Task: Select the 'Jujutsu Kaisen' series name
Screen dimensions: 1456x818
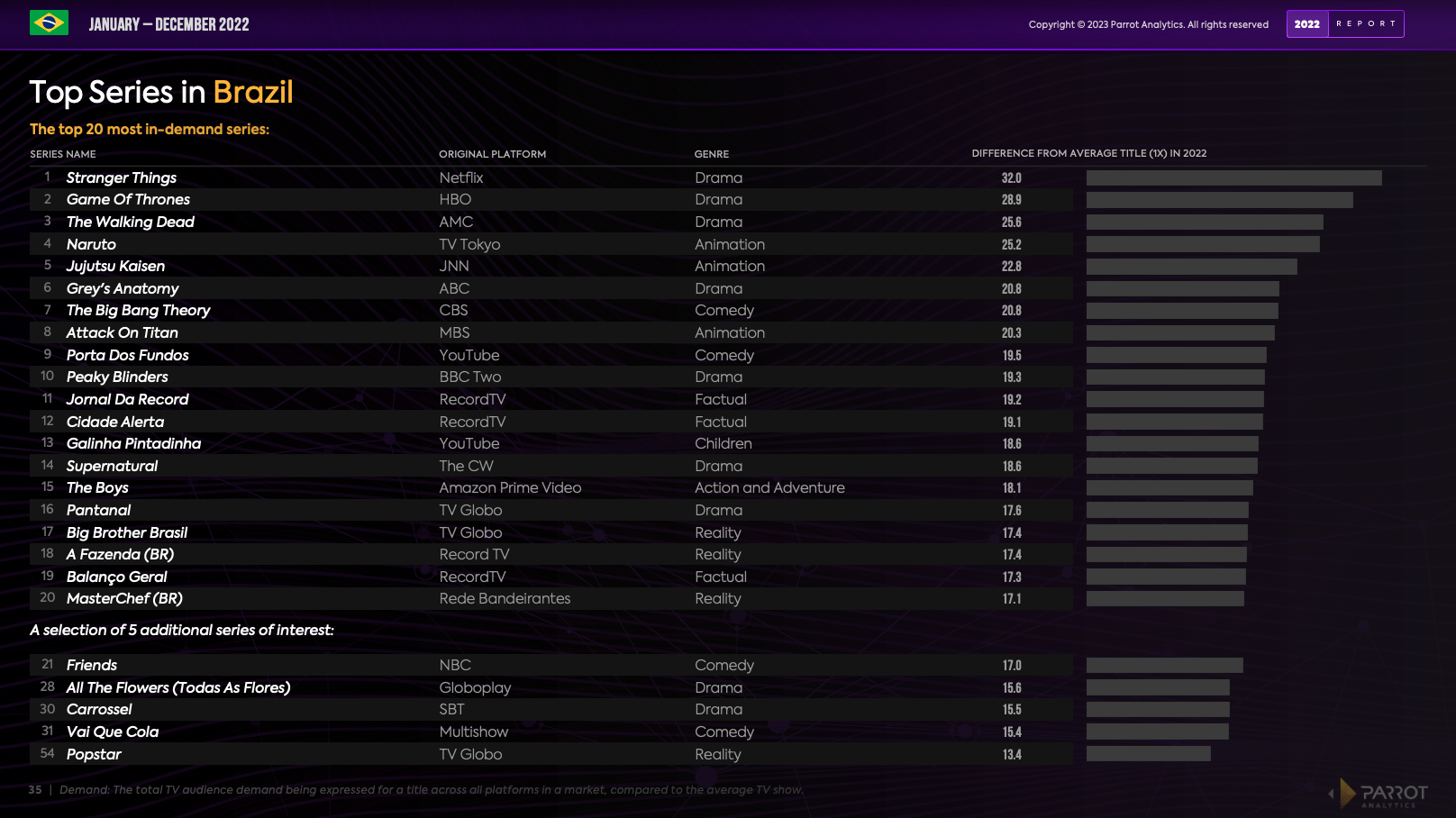Action: click(115, 266)
